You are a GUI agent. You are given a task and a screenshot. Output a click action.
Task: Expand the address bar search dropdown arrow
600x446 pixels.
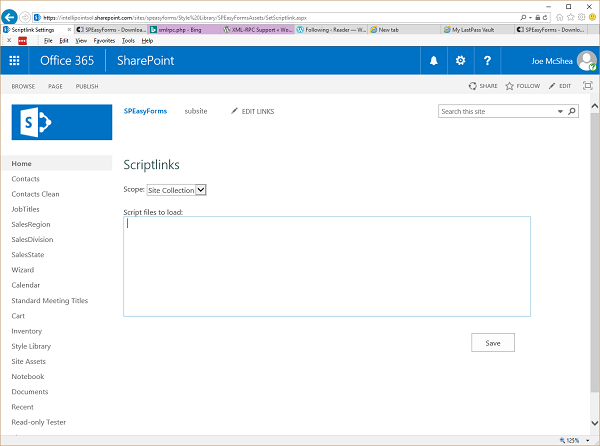tap(530, 18)
